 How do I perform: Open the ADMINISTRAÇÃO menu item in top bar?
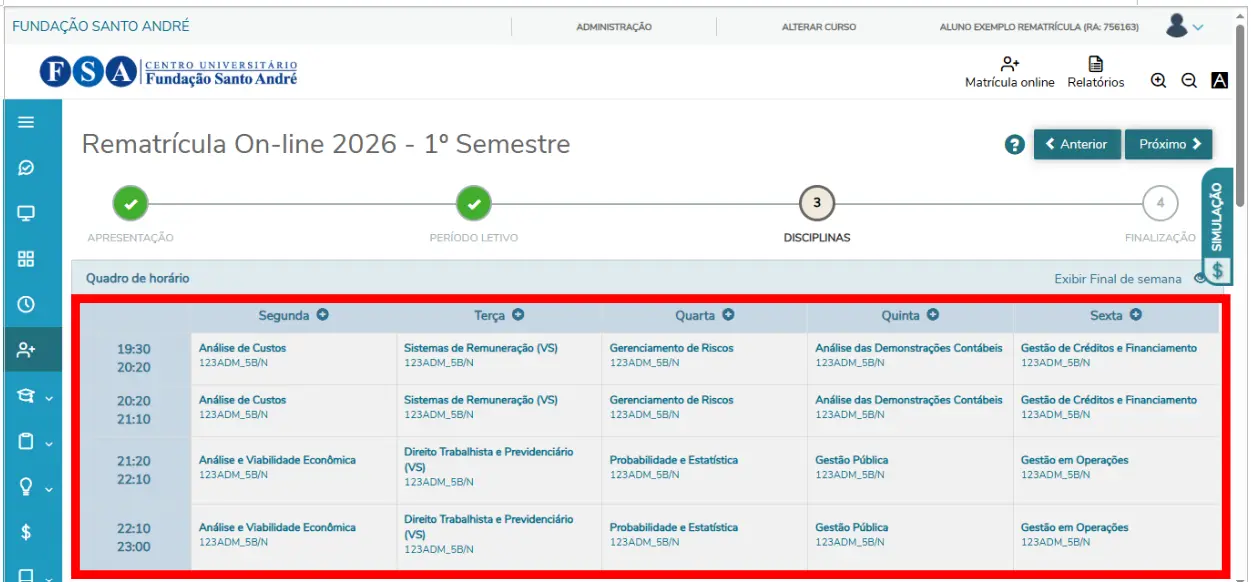[x=613, y=27]
